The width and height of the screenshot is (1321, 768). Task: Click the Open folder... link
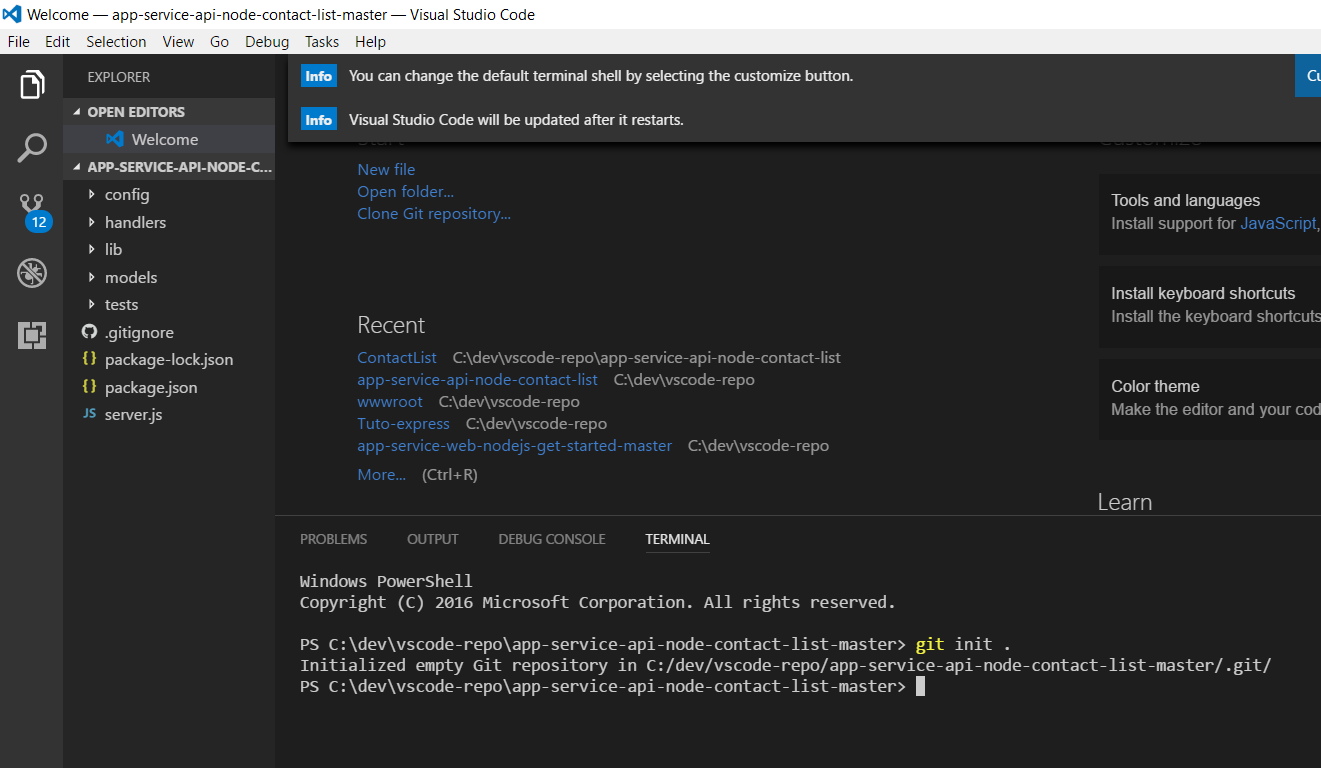pos(405,192)
